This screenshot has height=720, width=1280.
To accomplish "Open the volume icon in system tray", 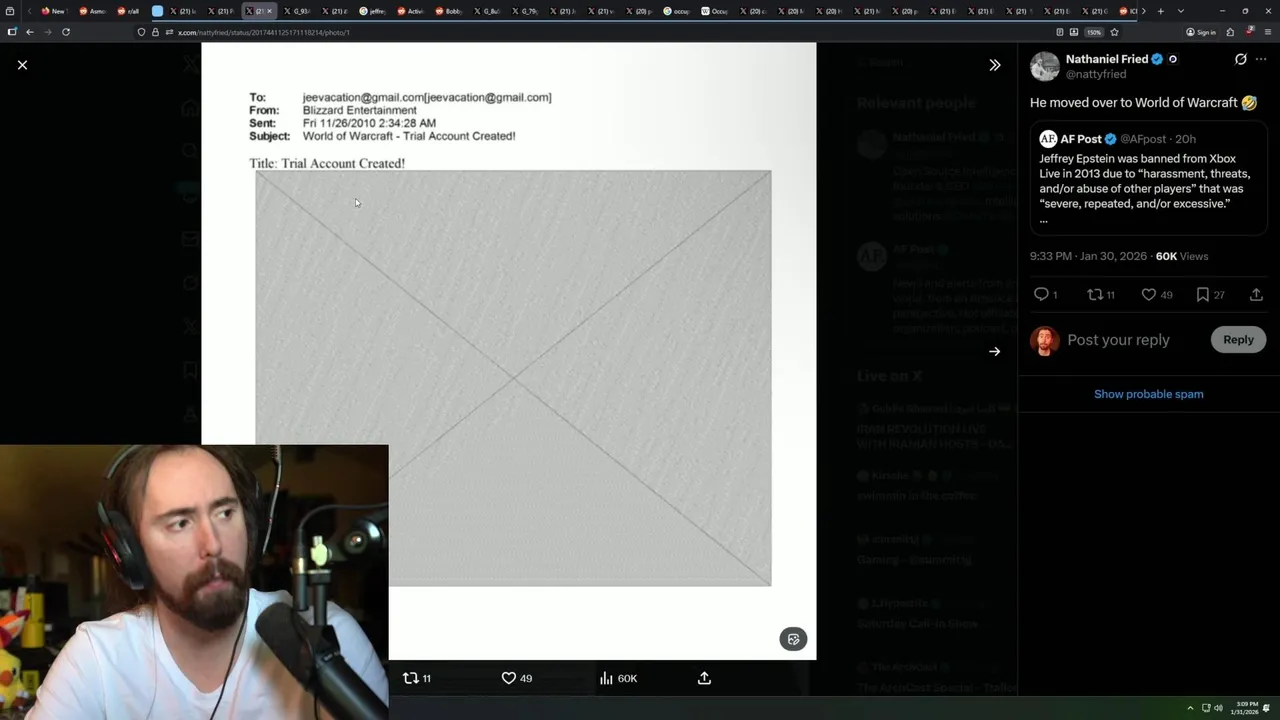I will (1218, 708).
